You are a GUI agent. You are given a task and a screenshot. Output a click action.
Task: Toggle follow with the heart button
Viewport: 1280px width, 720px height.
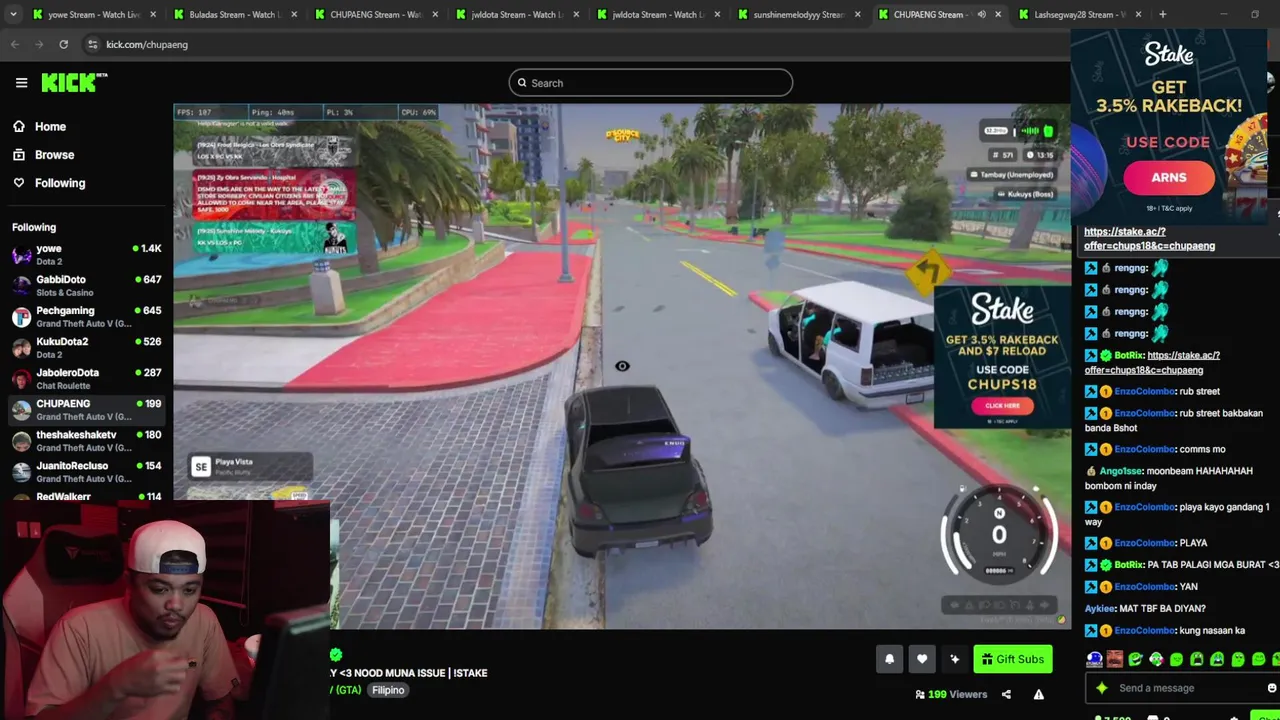pyautogui.click(x=922, y=659)
